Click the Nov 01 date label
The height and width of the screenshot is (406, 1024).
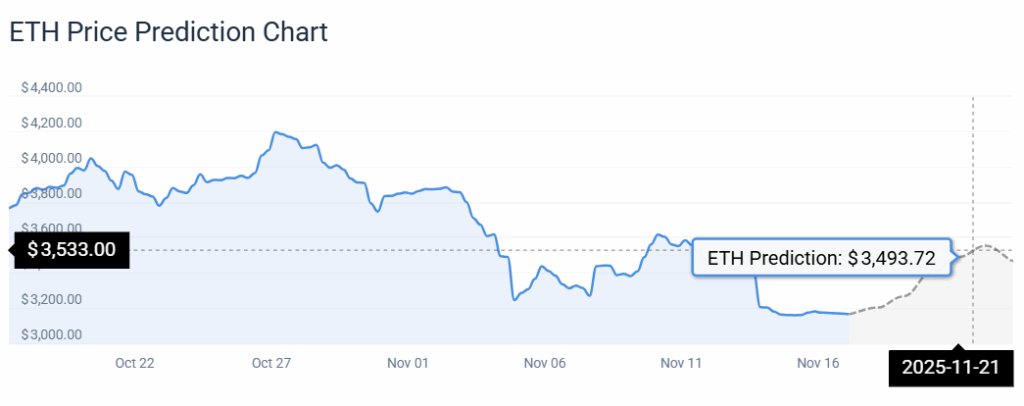pyautogui.click(x=407, y=363)
